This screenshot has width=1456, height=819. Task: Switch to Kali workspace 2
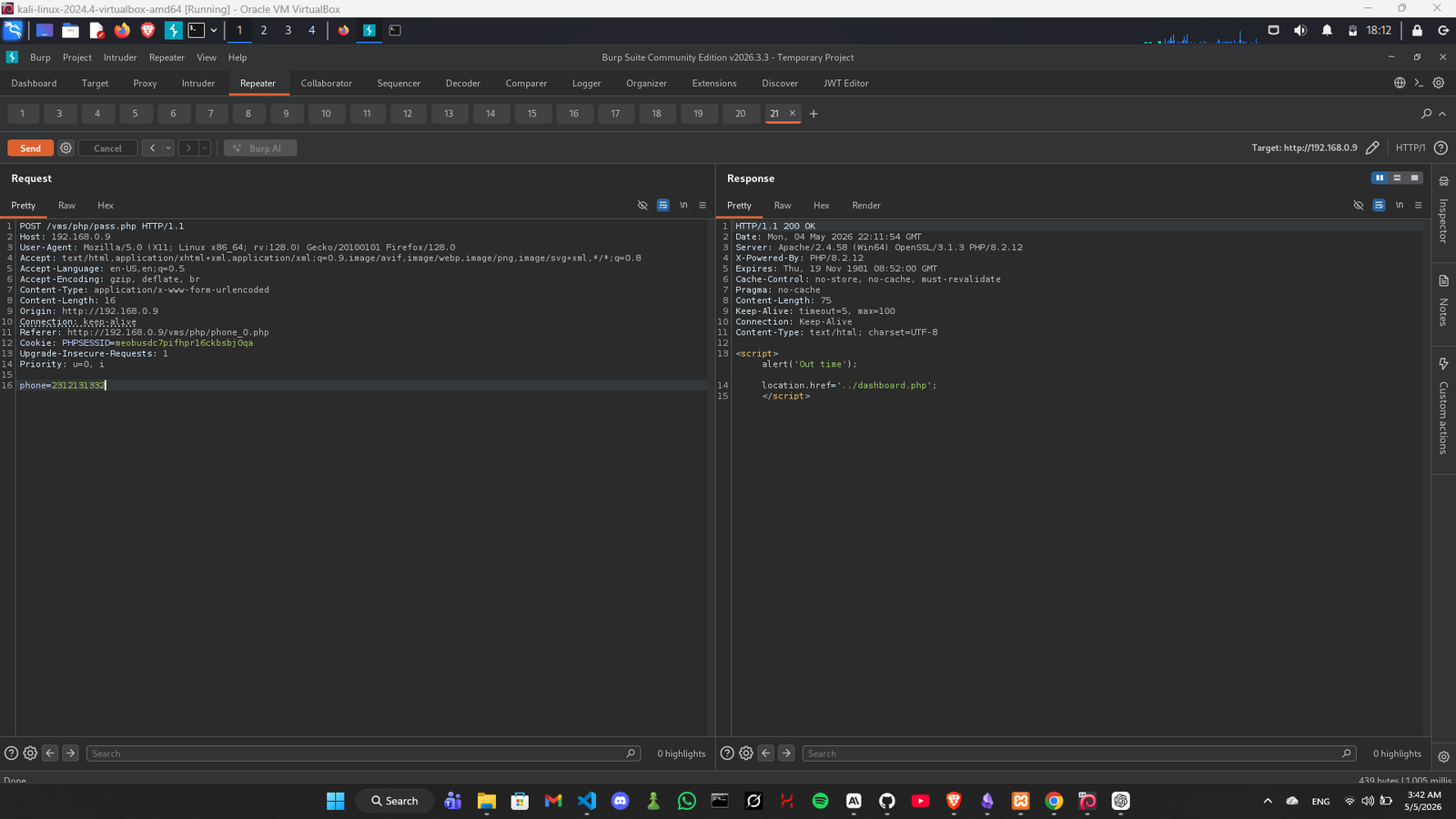click(264, 30)
